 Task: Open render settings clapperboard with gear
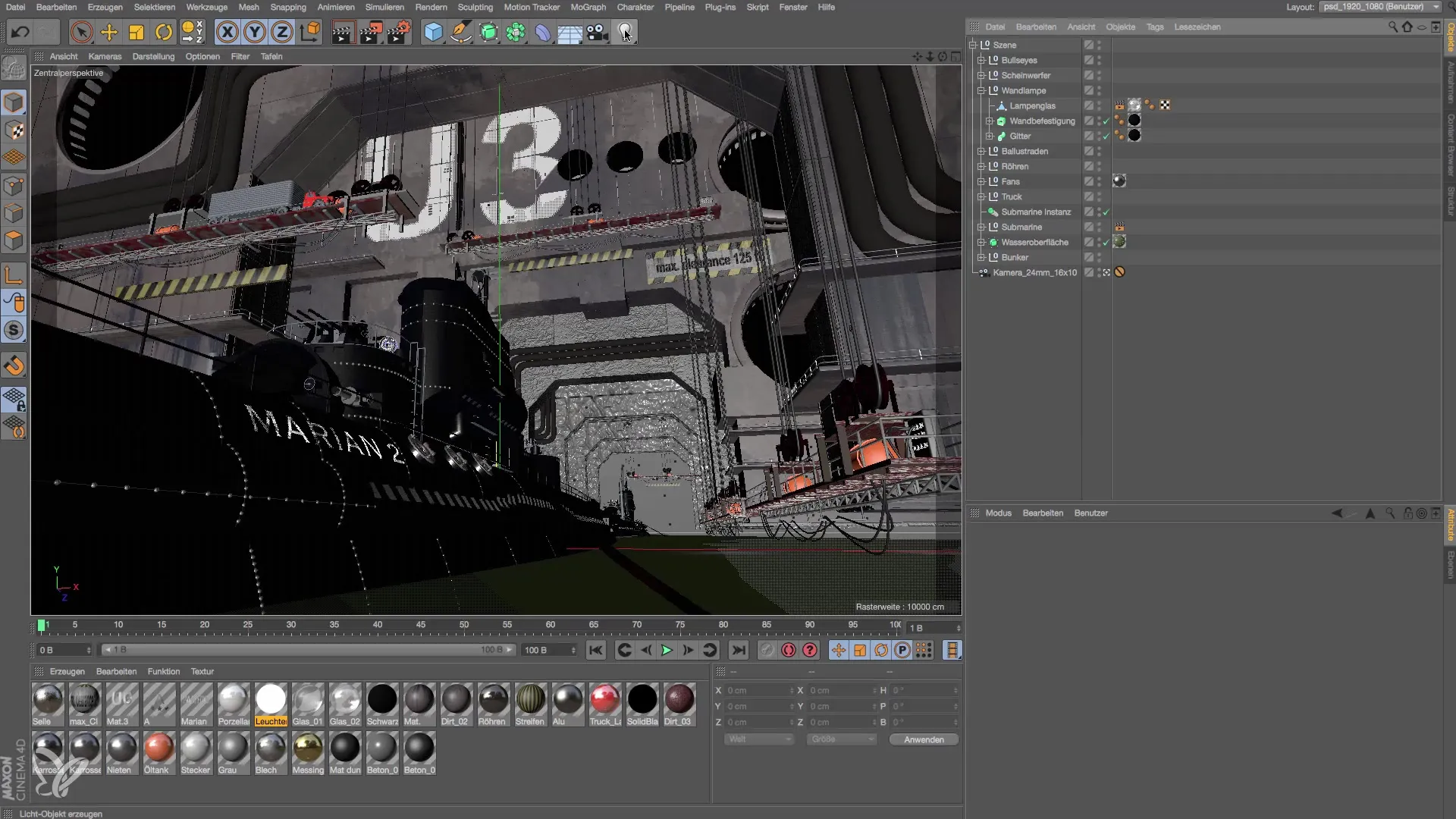click(x=400, y=32)
